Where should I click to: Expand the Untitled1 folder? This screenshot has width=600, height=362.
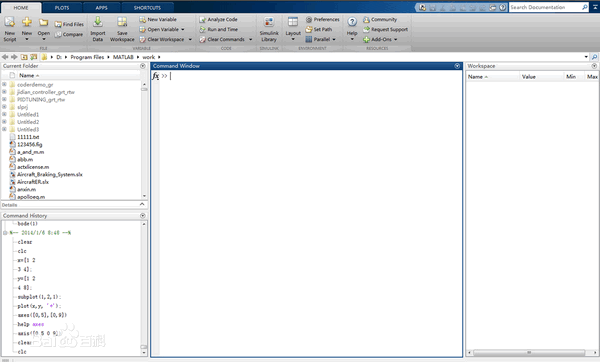click(4, 114)
